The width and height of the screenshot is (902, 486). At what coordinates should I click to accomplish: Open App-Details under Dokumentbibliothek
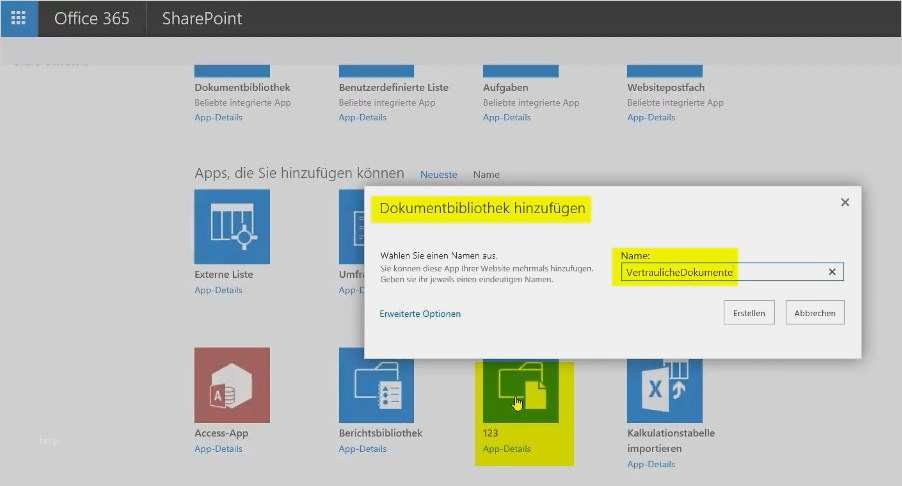tap(218, 117)
